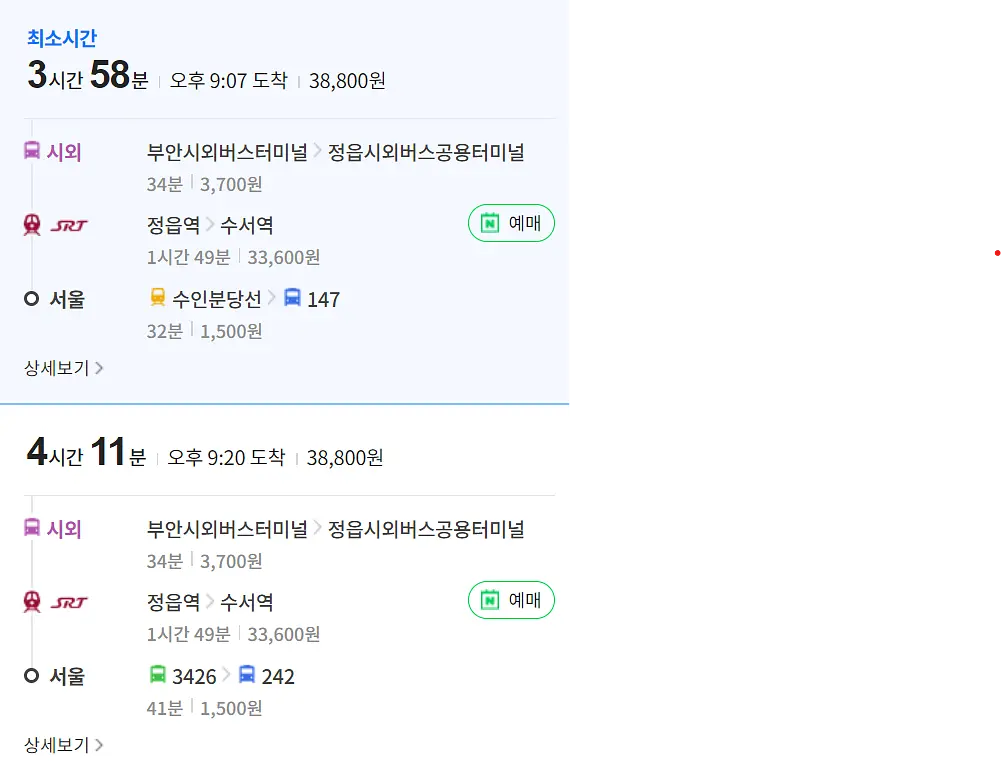Click the green bus icon next to 3426
The width and height of the screenshot is (1002, 775).
pyautogui.click(x=157, y=674)
